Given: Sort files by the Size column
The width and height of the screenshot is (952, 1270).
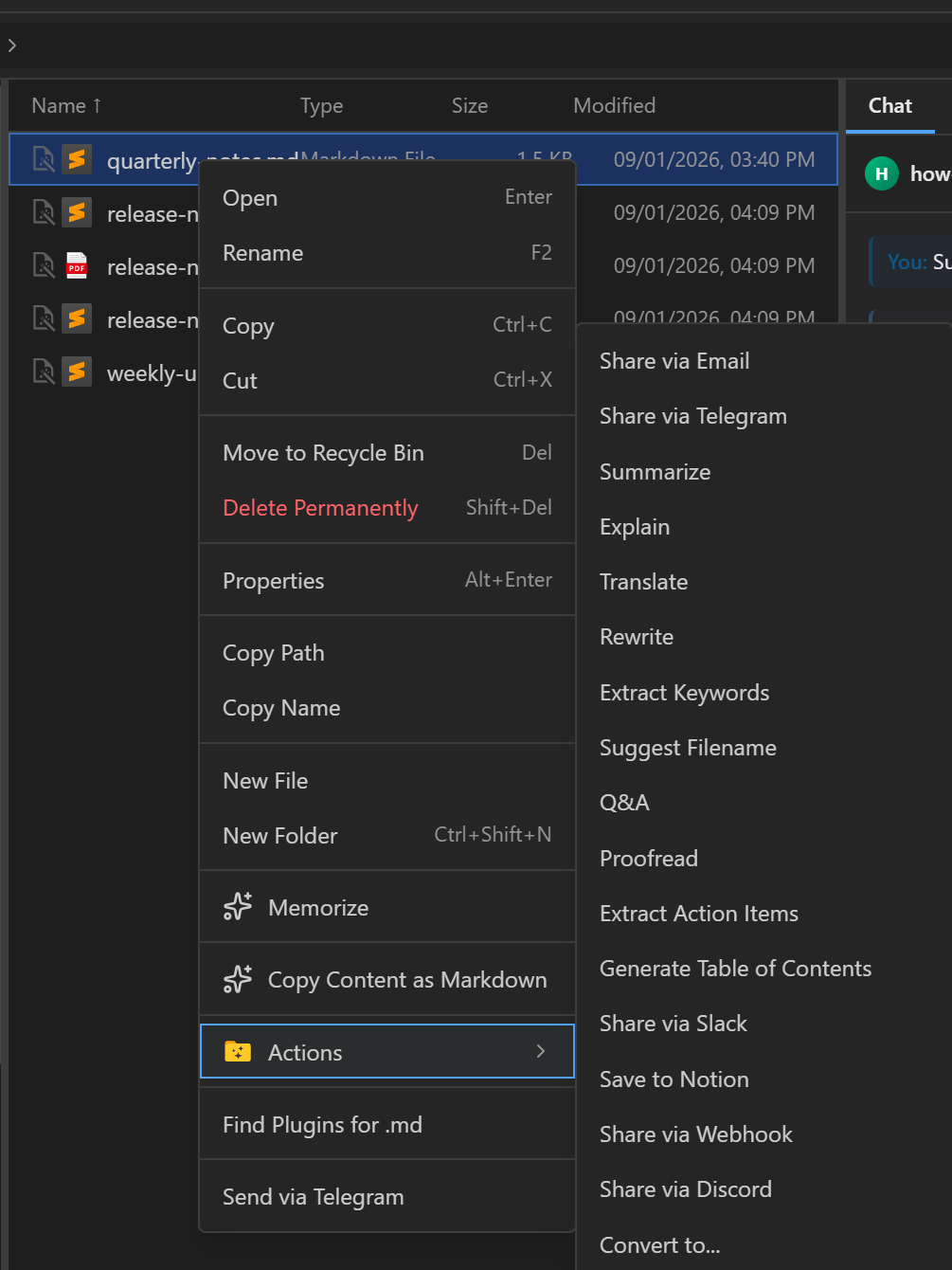Looking at the screenshot, I should [x=470, y=105].
